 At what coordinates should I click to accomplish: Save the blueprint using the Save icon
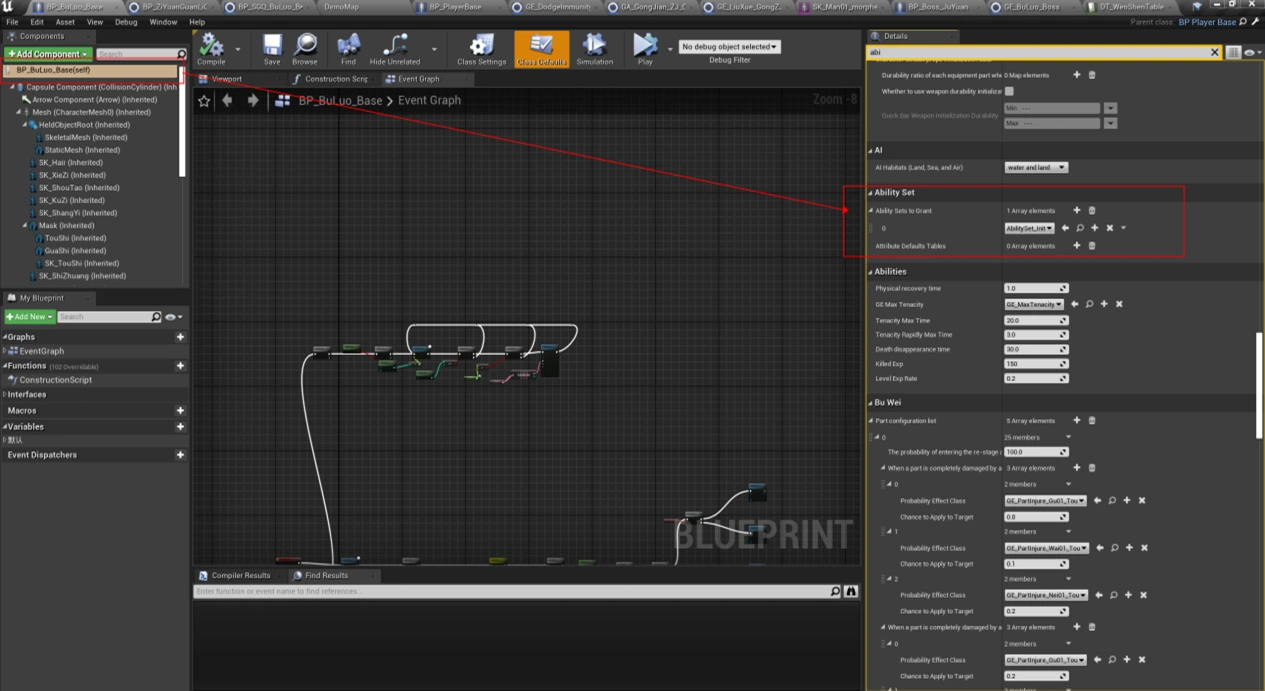point(272,48)
